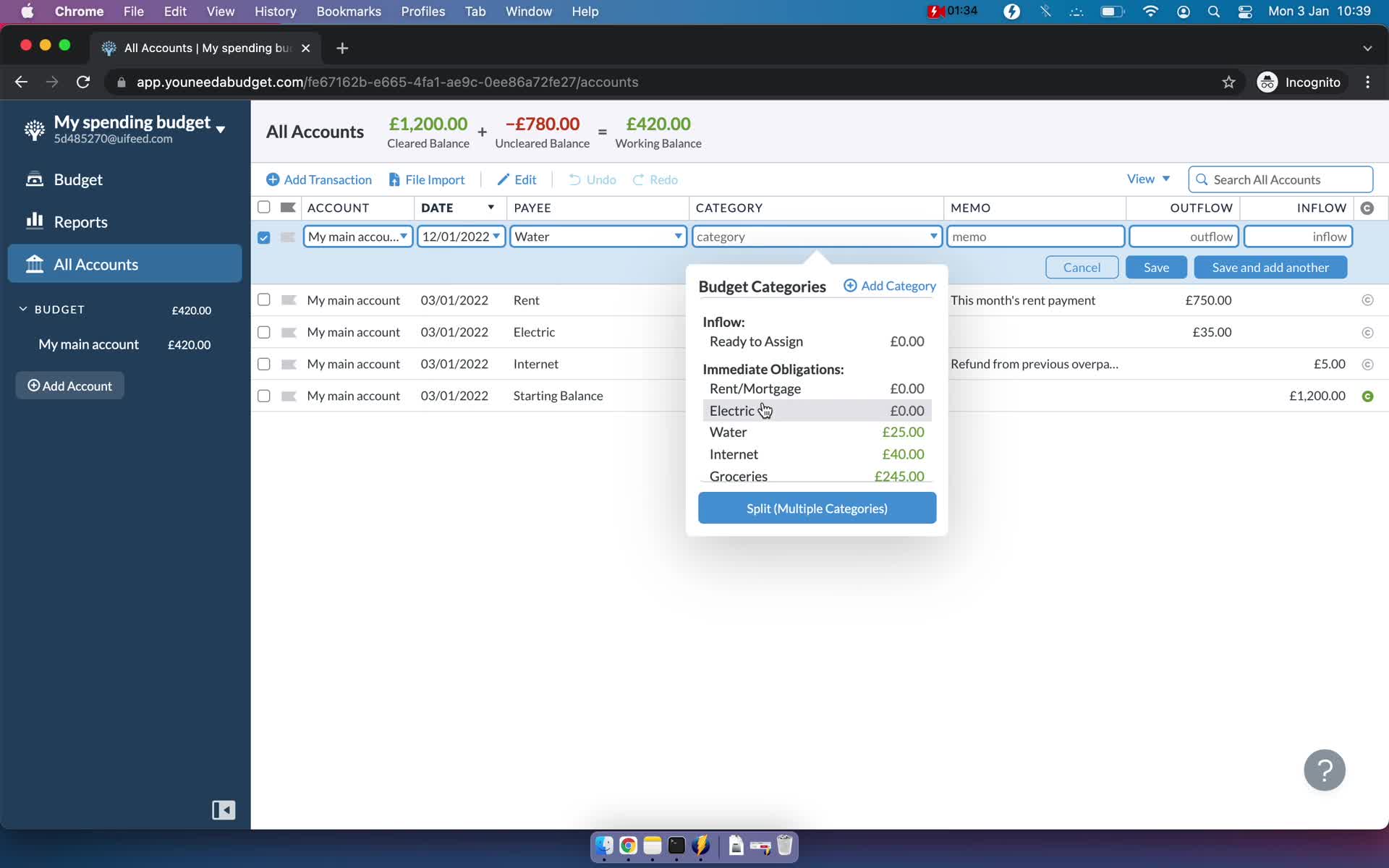Expand the Account dropdown for new transaction
This screenshot has width=1389, height=868.
point(403,236)
